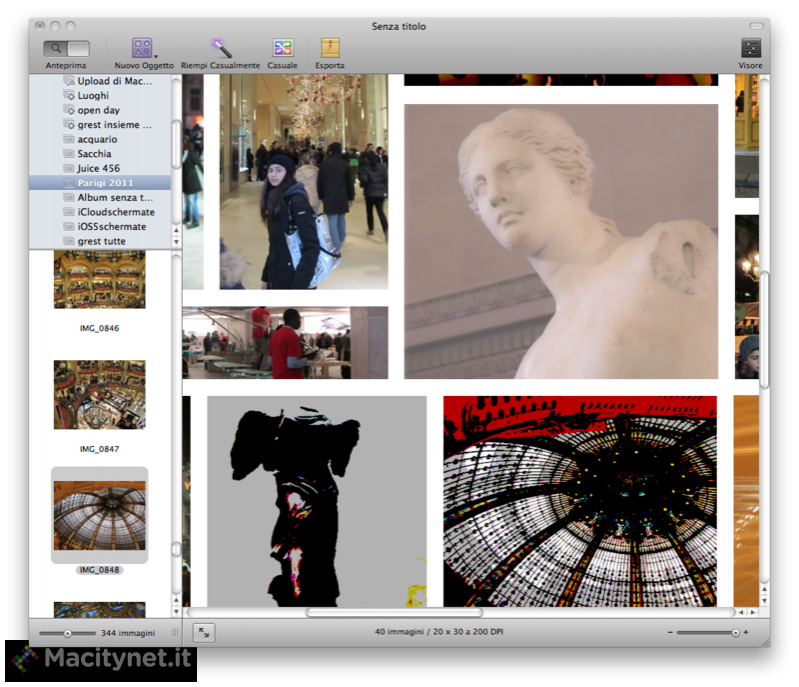Viewport: 799px width, 687px height.
Task: Click the Casuale shuffle icon
Action: coord(283,48)
